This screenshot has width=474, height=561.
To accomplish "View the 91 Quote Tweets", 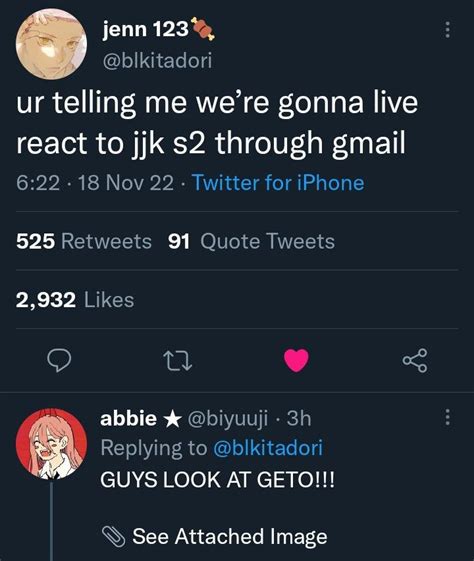I will pyautogui.click(x=251, y=241).
